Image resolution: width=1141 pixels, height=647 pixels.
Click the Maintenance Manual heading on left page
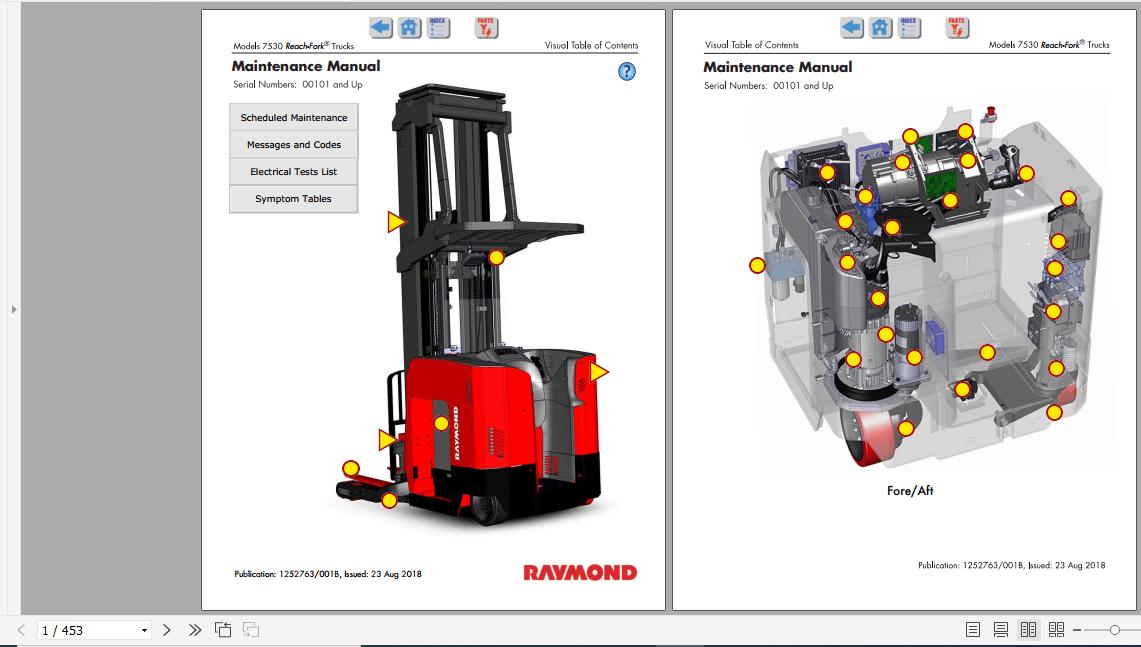(306, 66)
